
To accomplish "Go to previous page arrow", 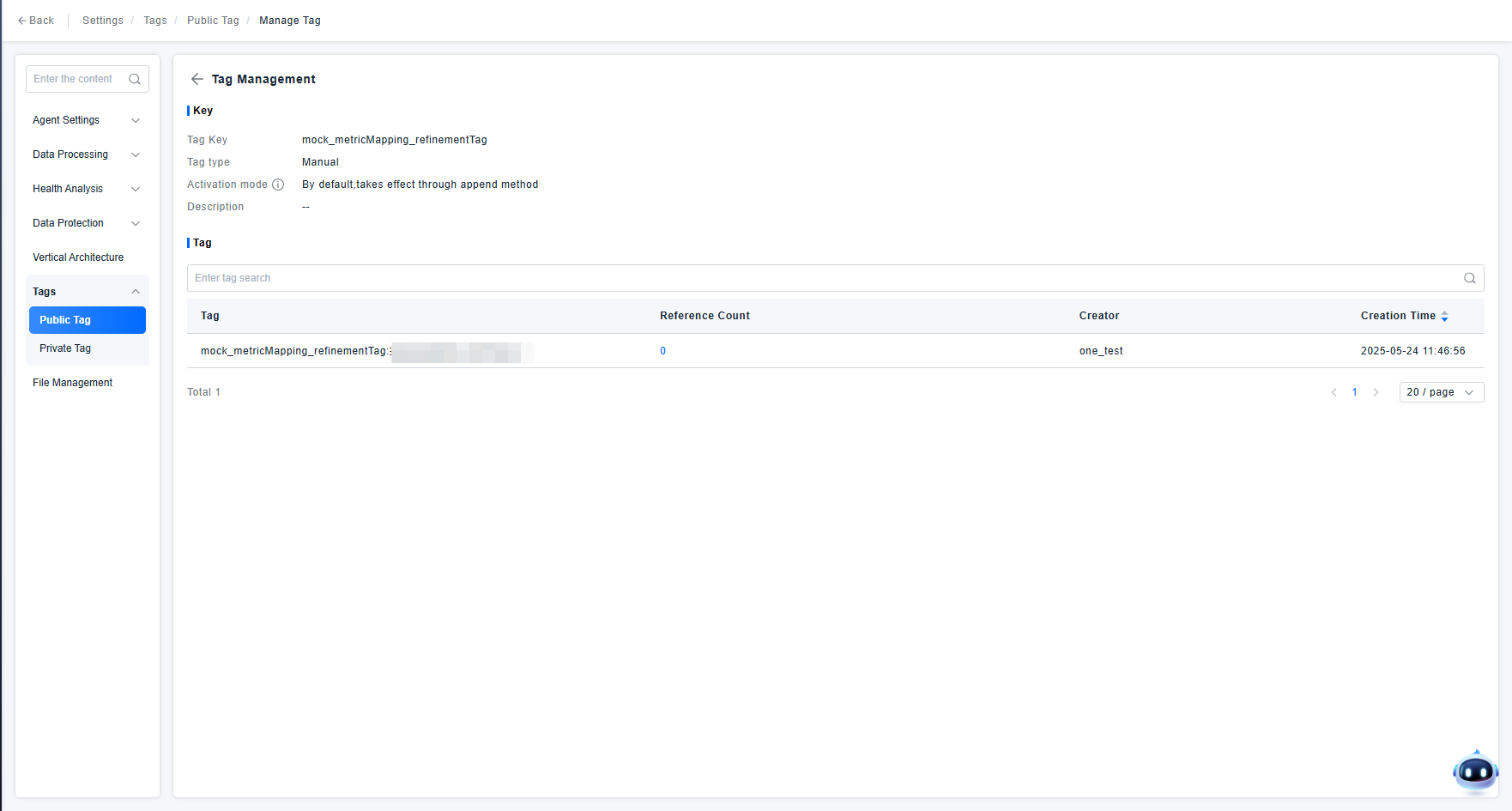I will 1334,392.
